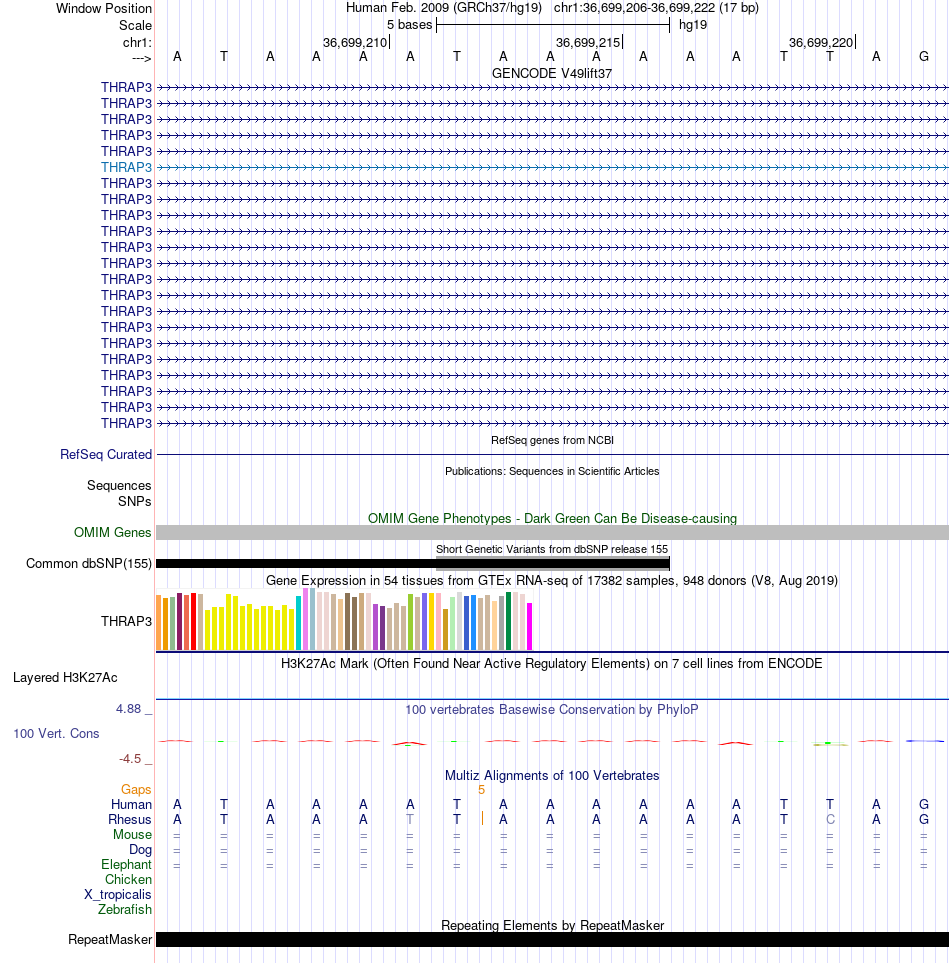950x963 pixels.
Task: Click the SNPs subtrack label
Action: pyautogui.click(x=134, y=502)
